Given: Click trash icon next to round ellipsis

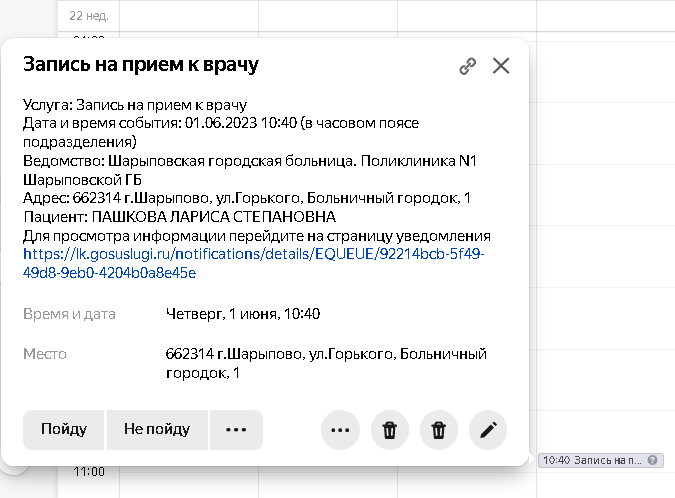Looking at the screenshot, I should coord(390,430).
